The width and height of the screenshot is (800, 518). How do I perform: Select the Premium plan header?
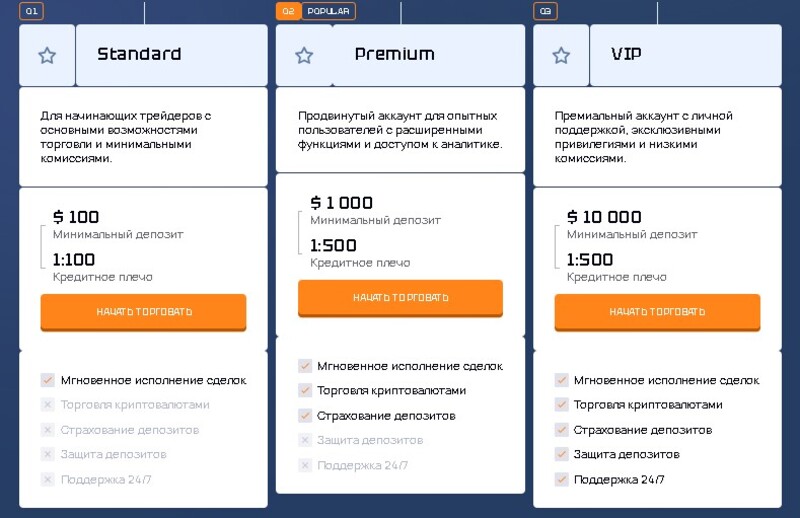pyautogui.click(x=429, y=55)
